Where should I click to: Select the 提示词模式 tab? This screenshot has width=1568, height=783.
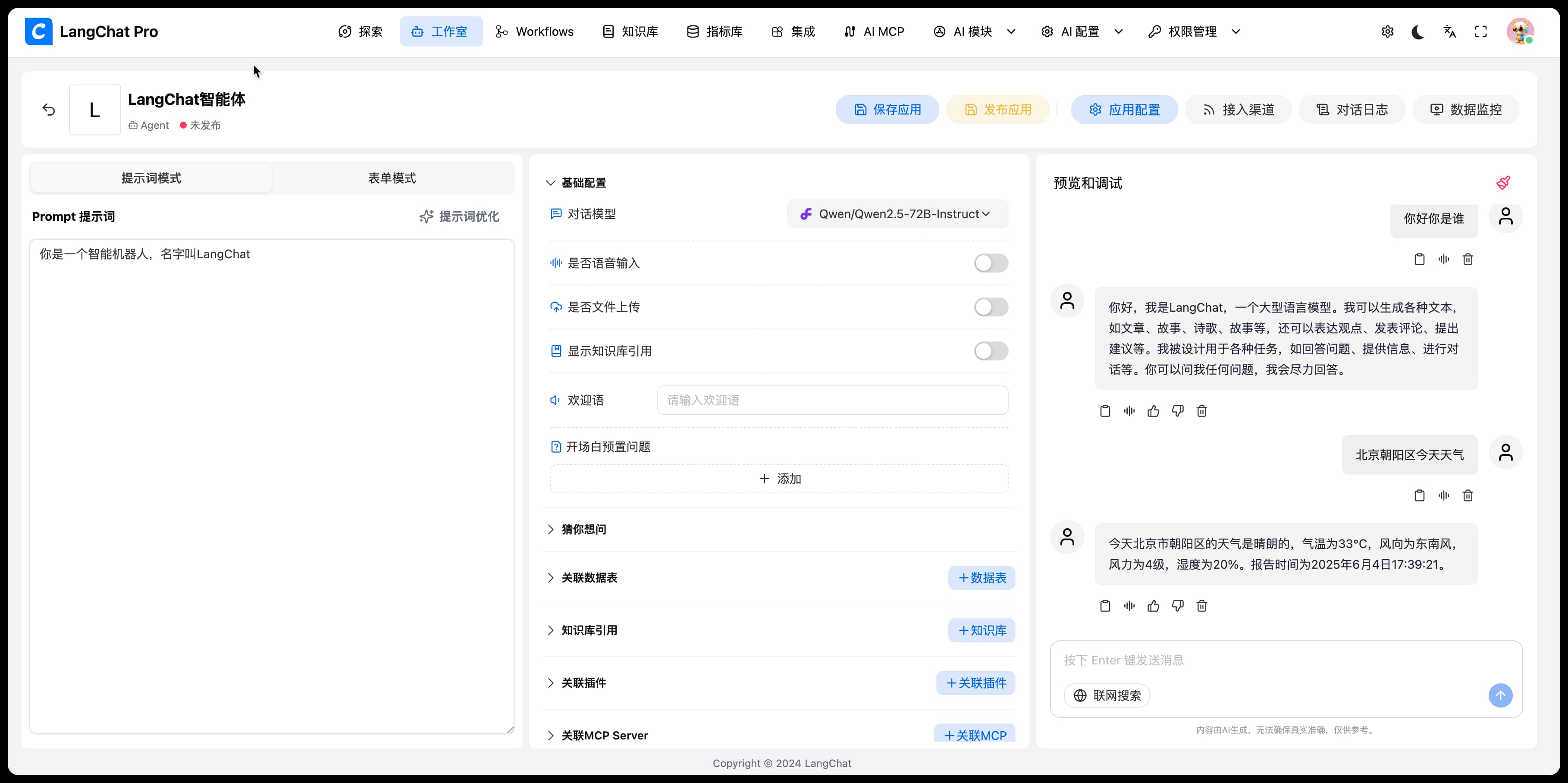[151, 178]
